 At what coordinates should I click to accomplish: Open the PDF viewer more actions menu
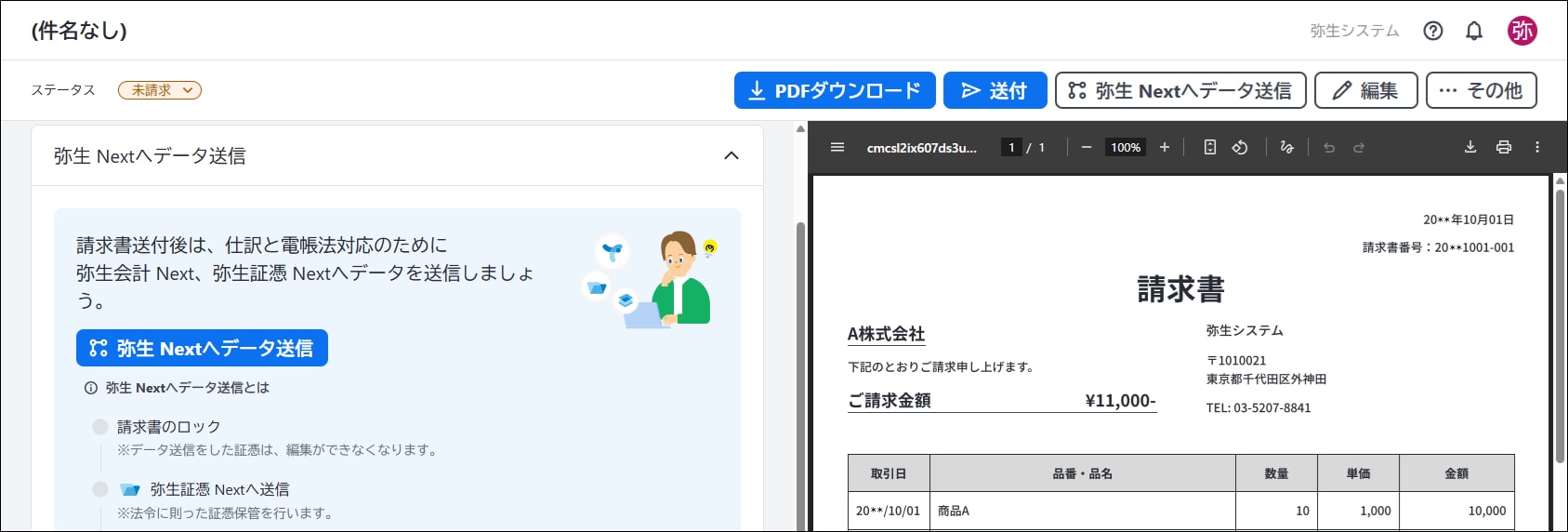click(1537, 147)
